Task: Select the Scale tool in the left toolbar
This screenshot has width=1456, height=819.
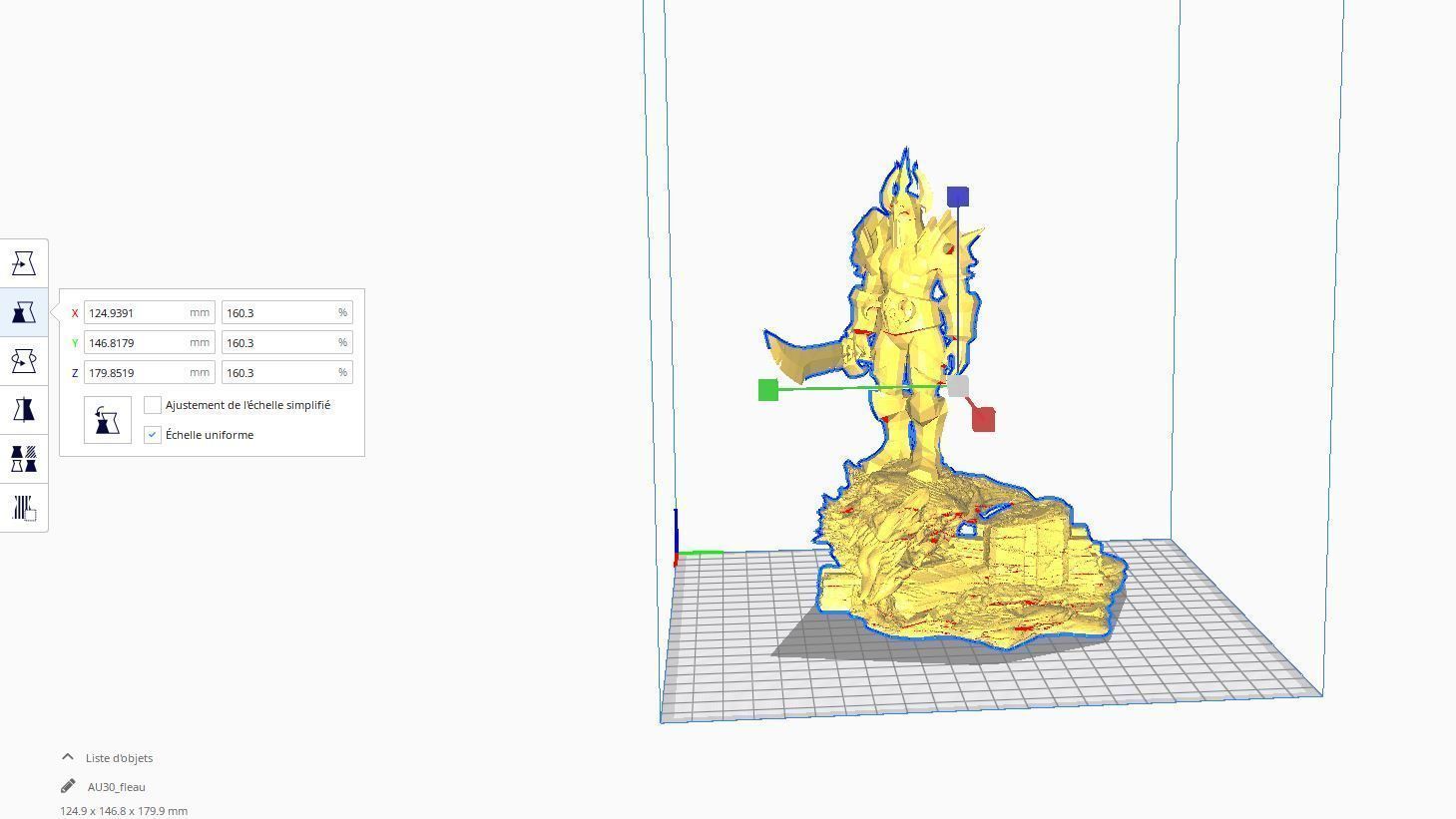Action: click(x=24, y=313)
